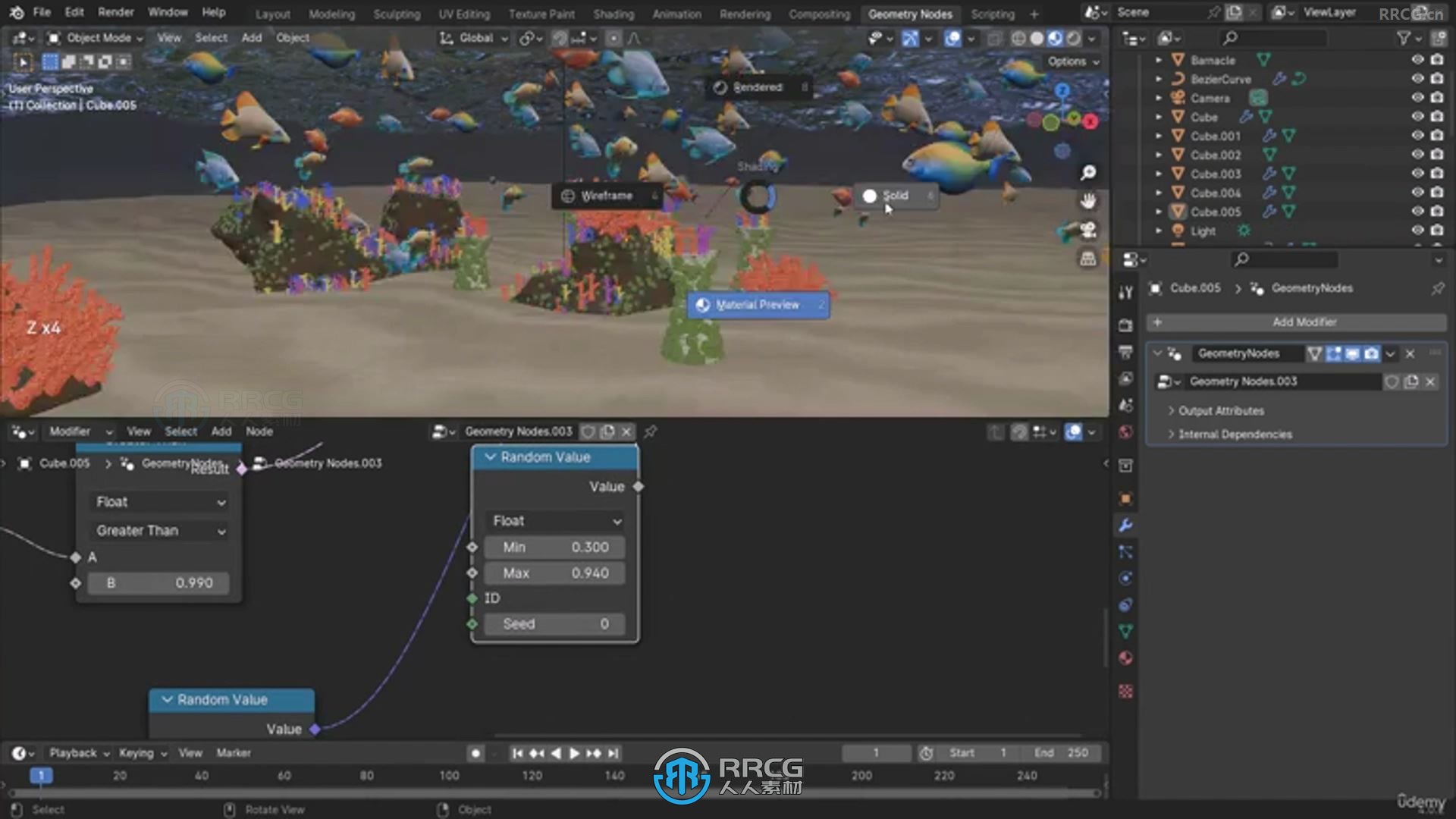This screenshot has height=819, width=1456.
Task: Hide Cube.003 in outliner viewport
Action: point(1417,174)
